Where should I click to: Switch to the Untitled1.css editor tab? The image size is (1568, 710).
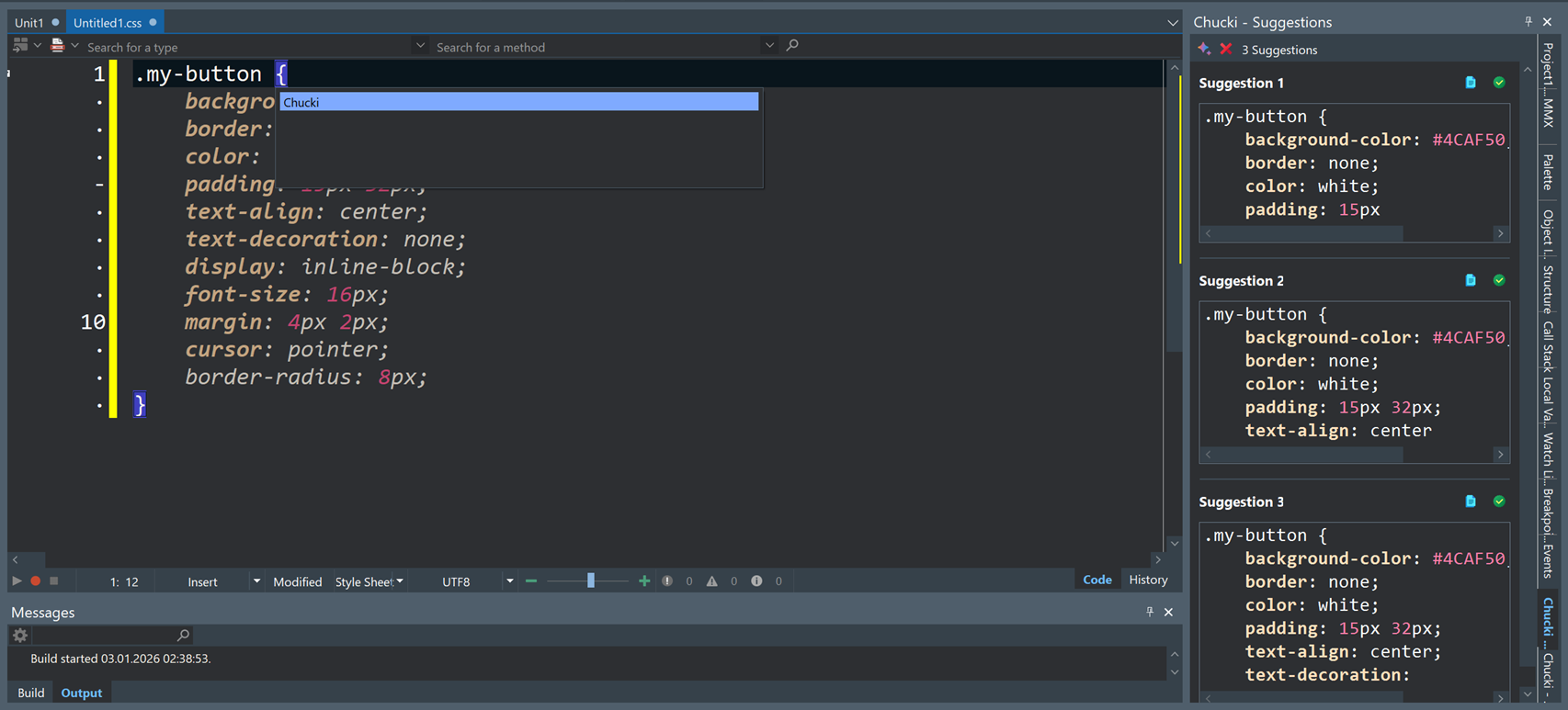tap(115, 22)
